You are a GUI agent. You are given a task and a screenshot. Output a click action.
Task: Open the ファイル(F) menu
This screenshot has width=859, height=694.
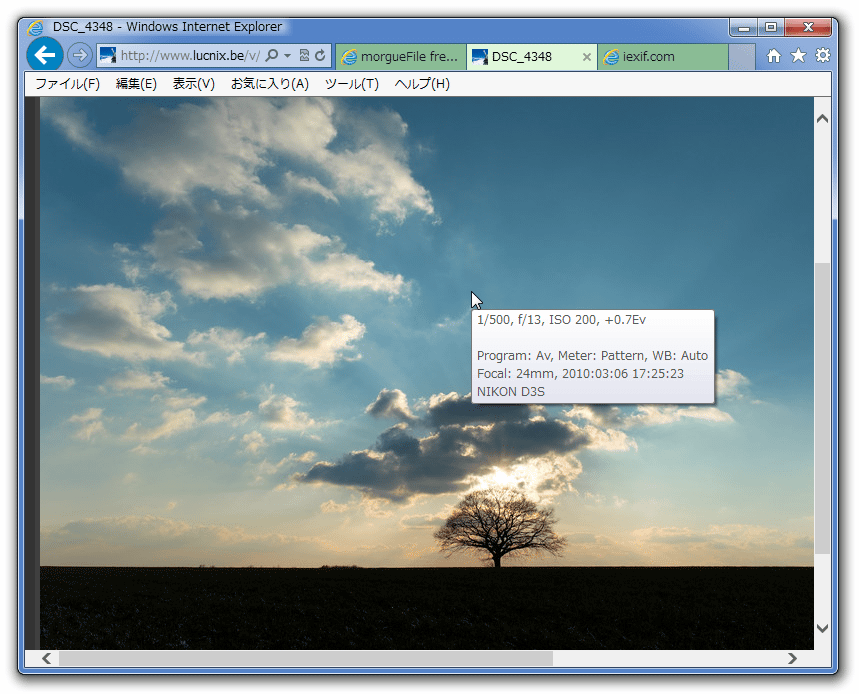(67, 84)
